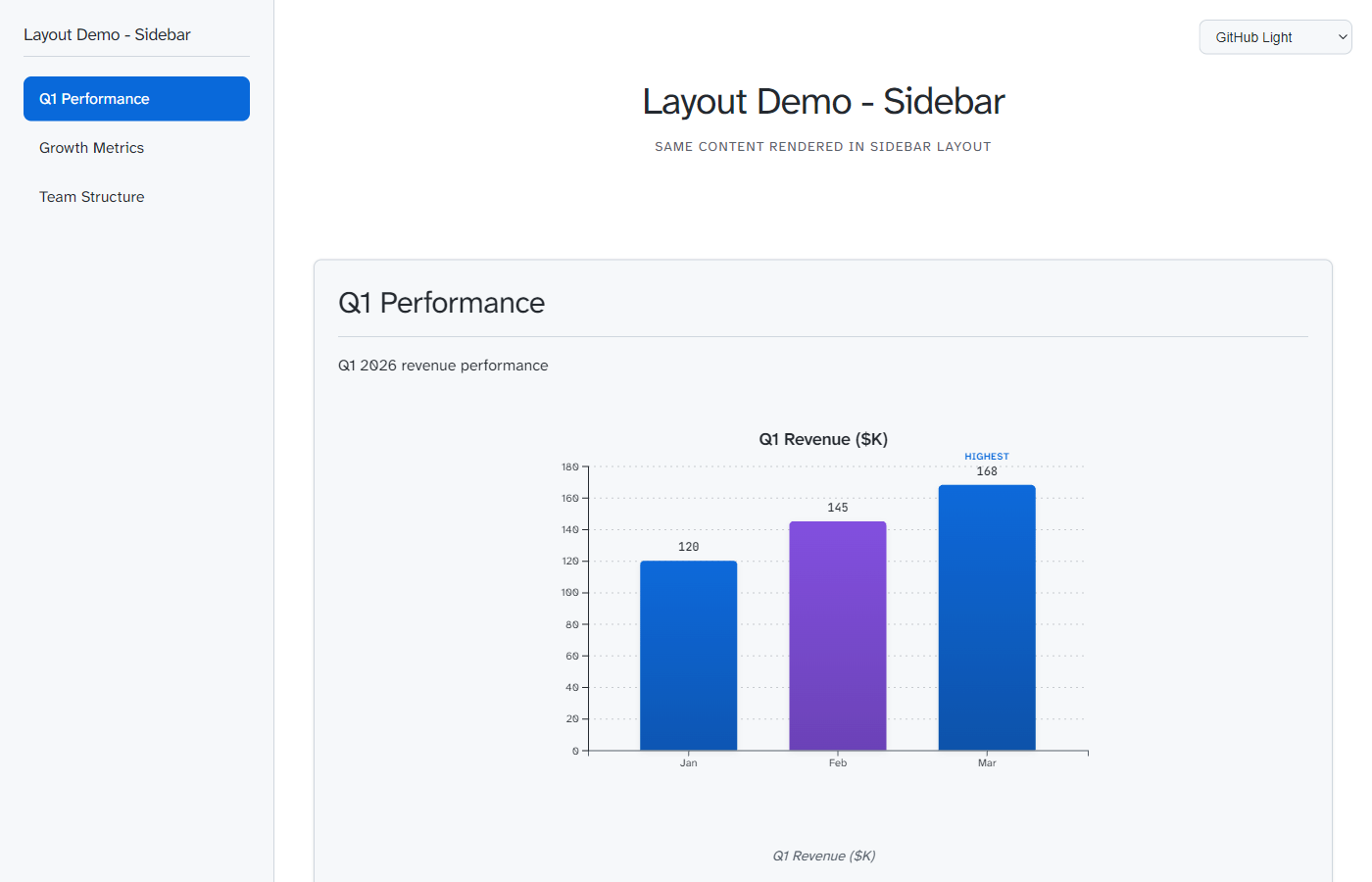Click the 180 y-axis tick label
Viewport: 1372px width, 882px height.
[x=569, y=466]
